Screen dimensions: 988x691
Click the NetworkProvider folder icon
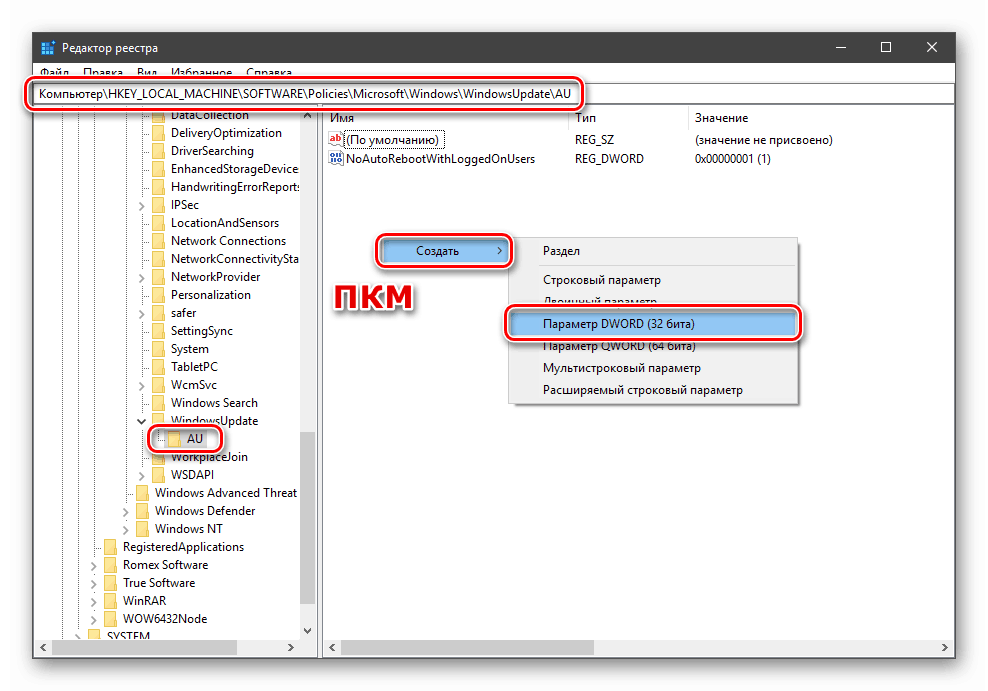(159, 277)
